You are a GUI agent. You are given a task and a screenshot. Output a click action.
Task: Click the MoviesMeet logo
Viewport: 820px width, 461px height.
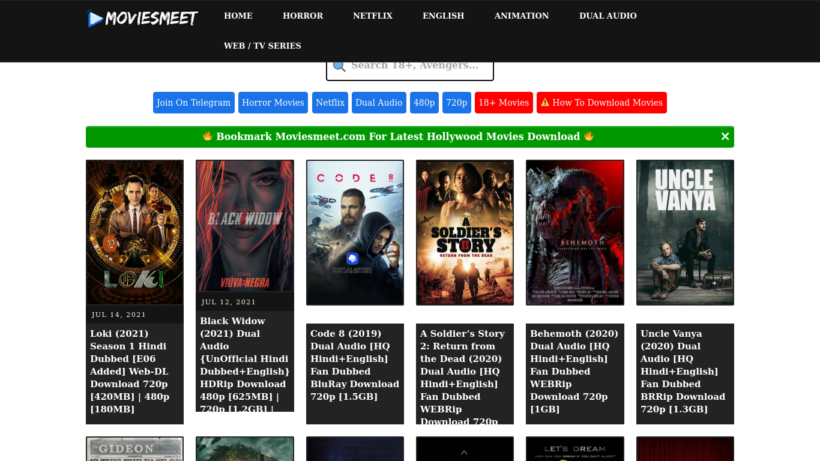click(x=142, y=18)
